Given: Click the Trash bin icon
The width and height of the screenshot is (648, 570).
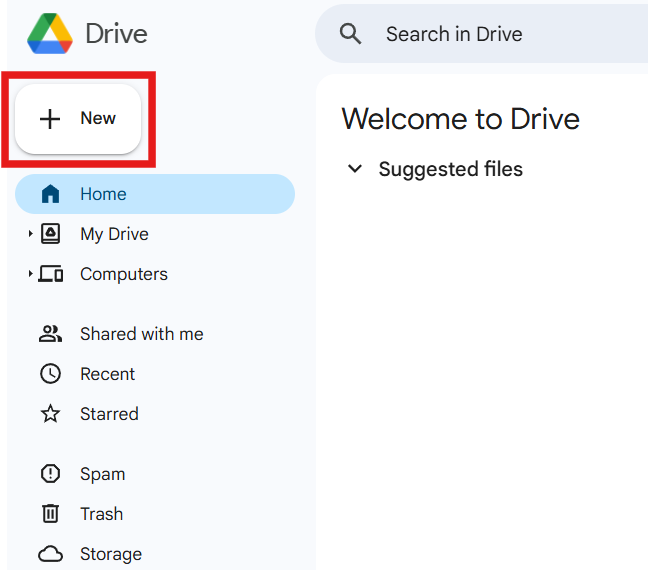Looking at the screenshot, I should [x=50, y=514].
